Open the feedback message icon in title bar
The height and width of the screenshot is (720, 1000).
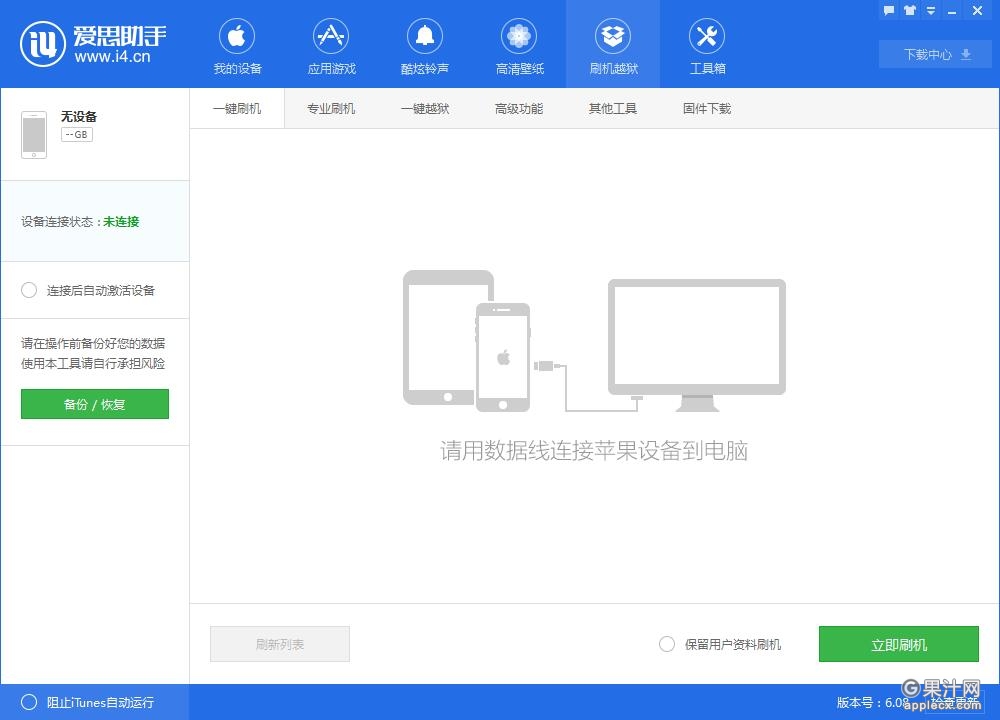[889, 10]
